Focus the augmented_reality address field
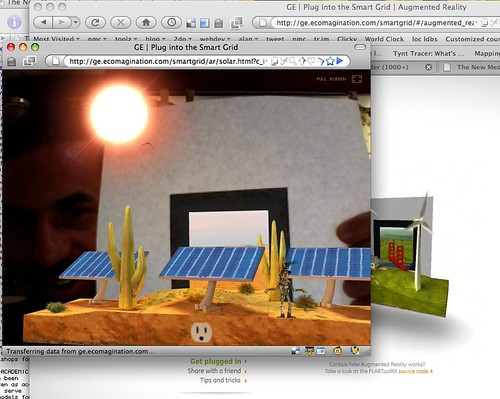Image resolution: width=500 pixels, height=399 pixels. (x=376, y=23)
